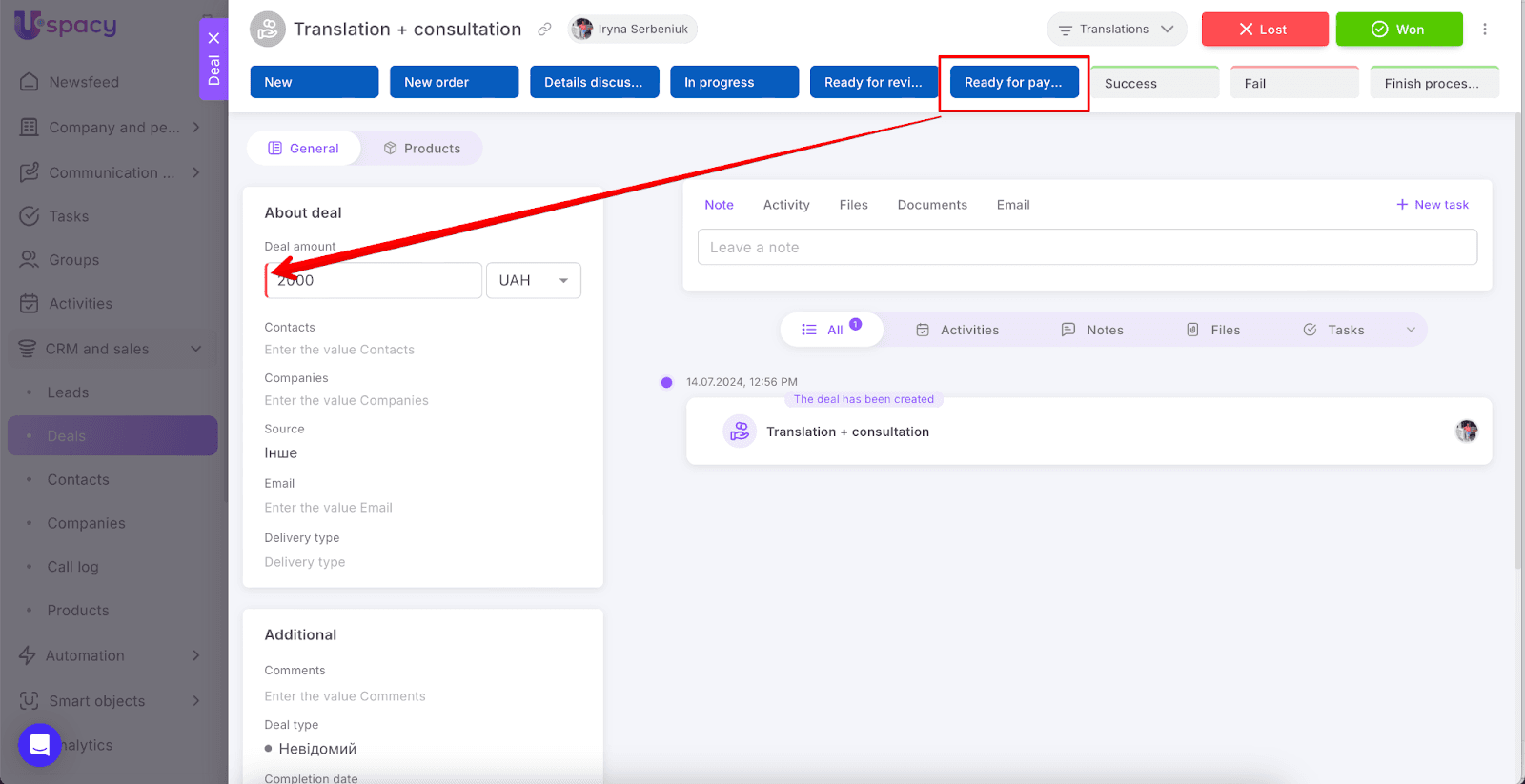Screen dimensions: 1525x784
Task: Open Groups from the sidebar icon
Action: [30, 260]
